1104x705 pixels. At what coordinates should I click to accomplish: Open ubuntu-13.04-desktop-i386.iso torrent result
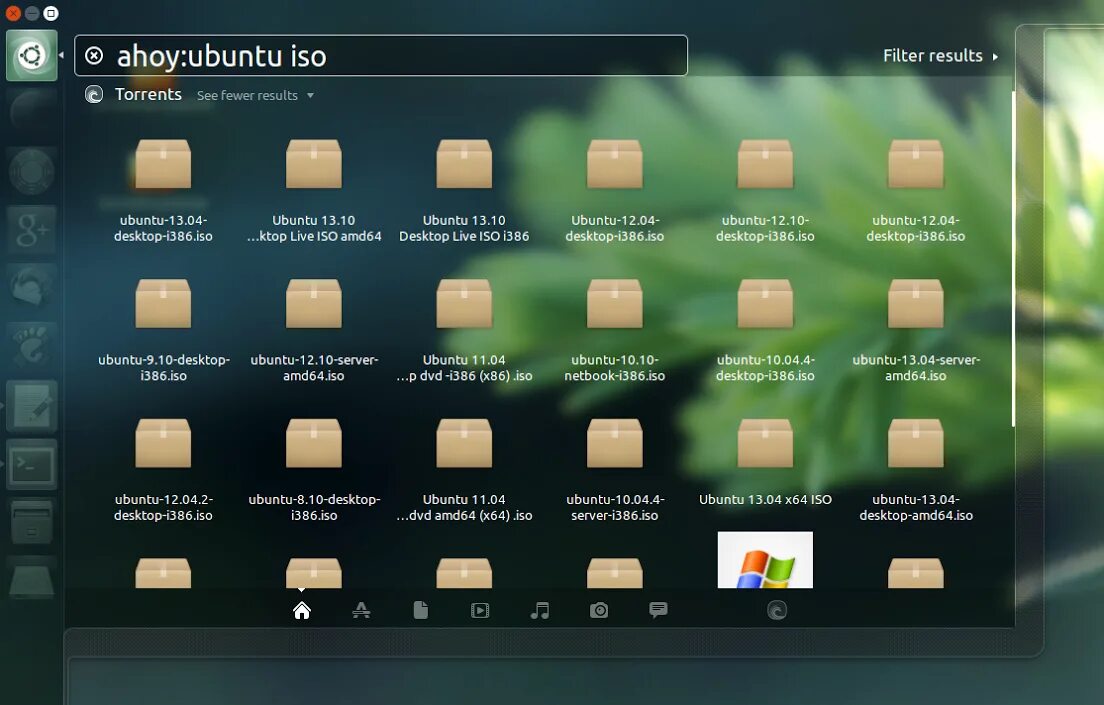click(x=163, y=190)
